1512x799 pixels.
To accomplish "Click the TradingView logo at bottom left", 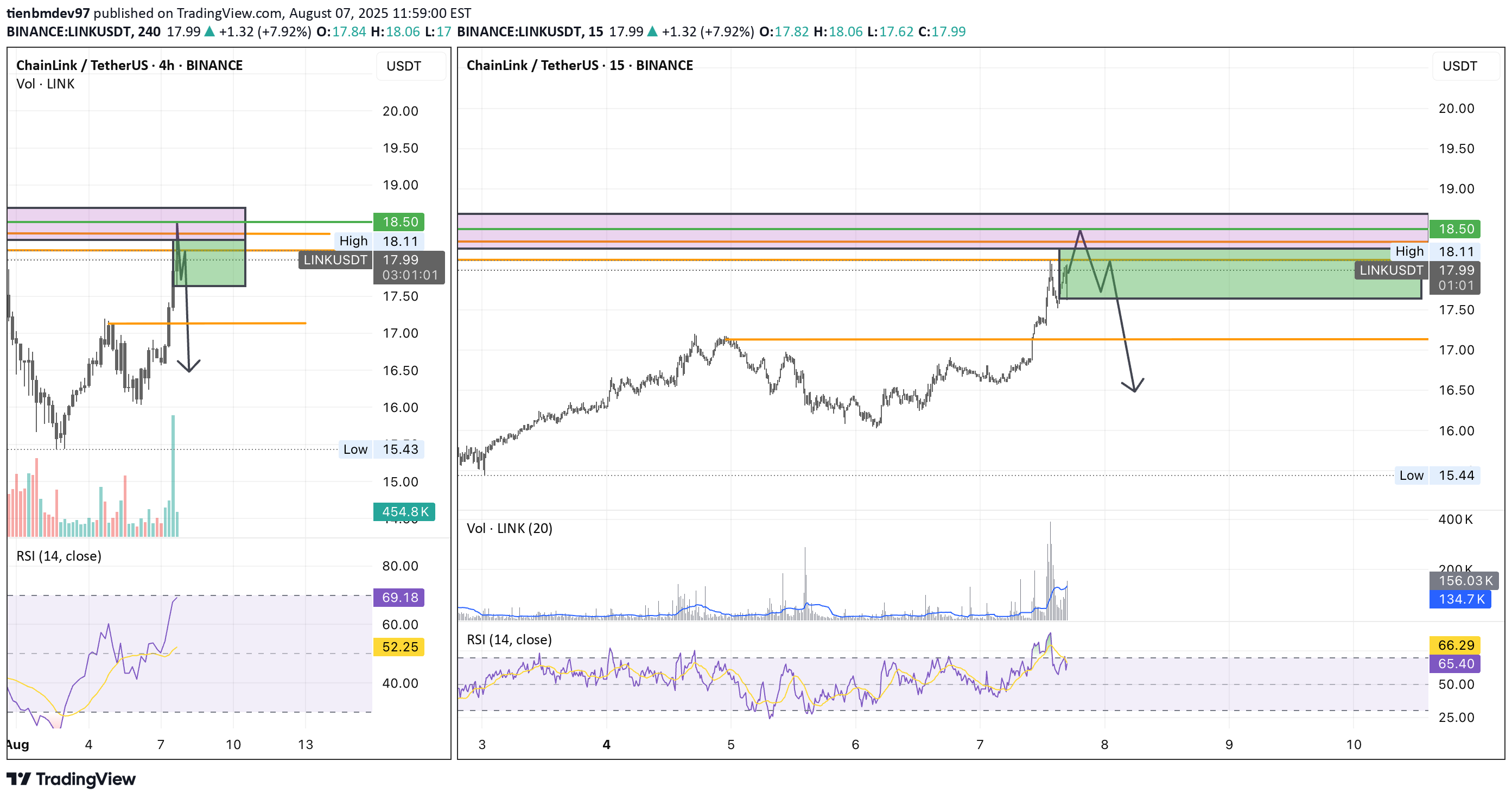I will click(x=71, y=779).
